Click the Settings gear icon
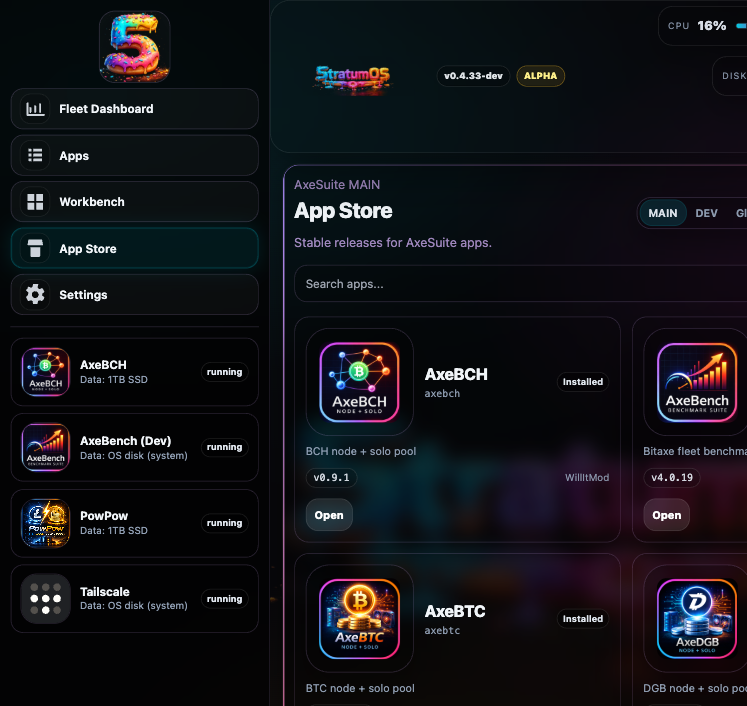This screenshot has height=706, width=747. 35,294
